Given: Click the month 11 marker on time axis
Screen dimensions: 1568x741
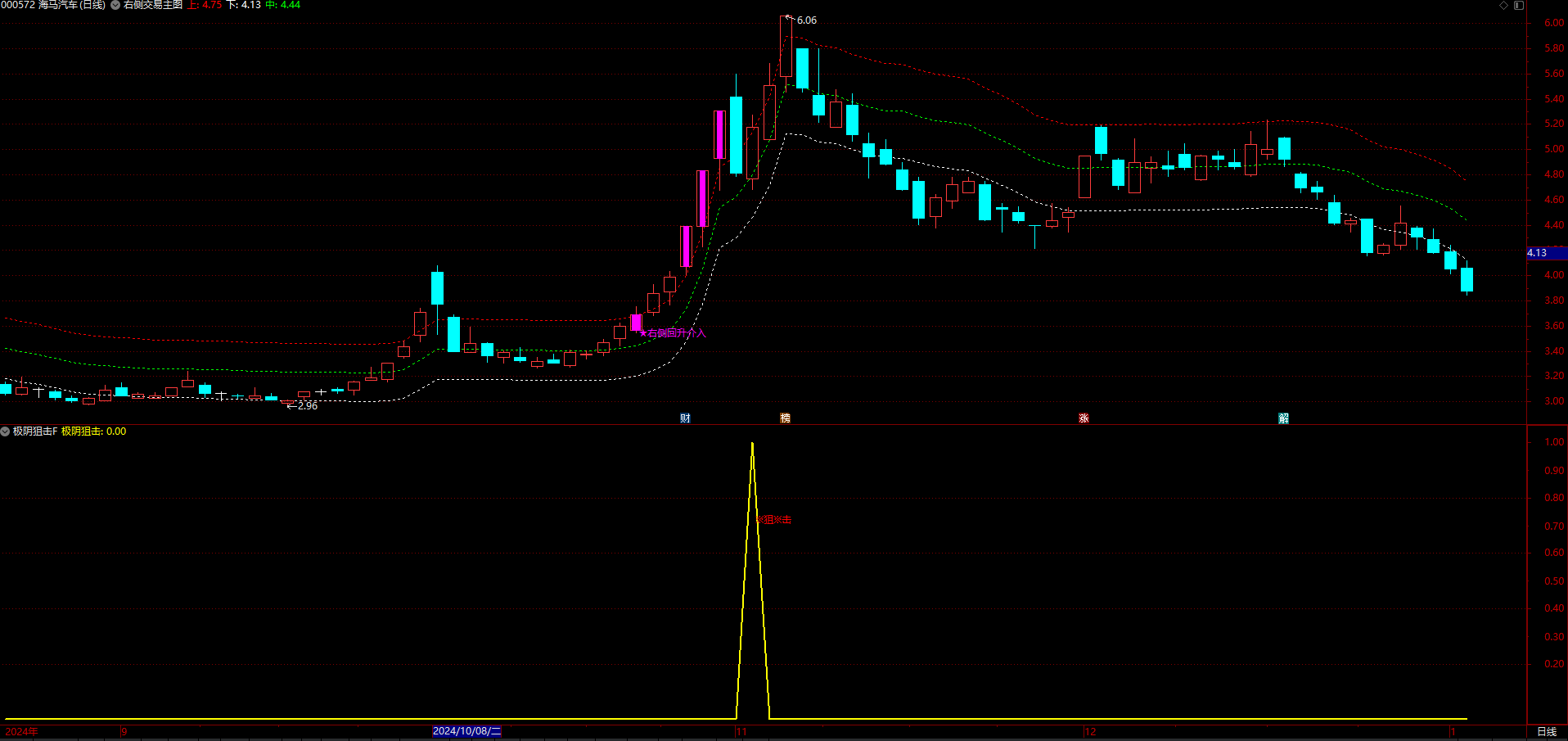Looking at the screenshot, I should coord(741,732).
